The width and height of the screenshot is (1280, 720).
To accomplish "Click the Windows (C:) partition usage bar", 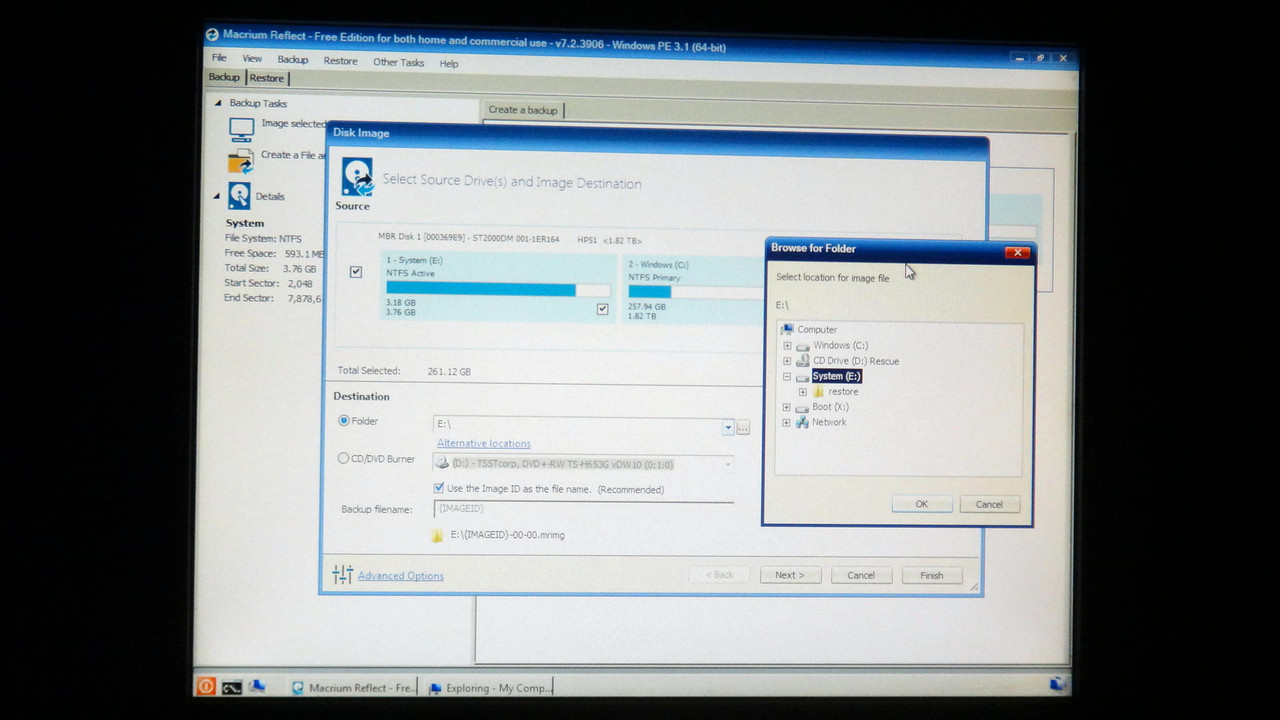I will [695, 292].
